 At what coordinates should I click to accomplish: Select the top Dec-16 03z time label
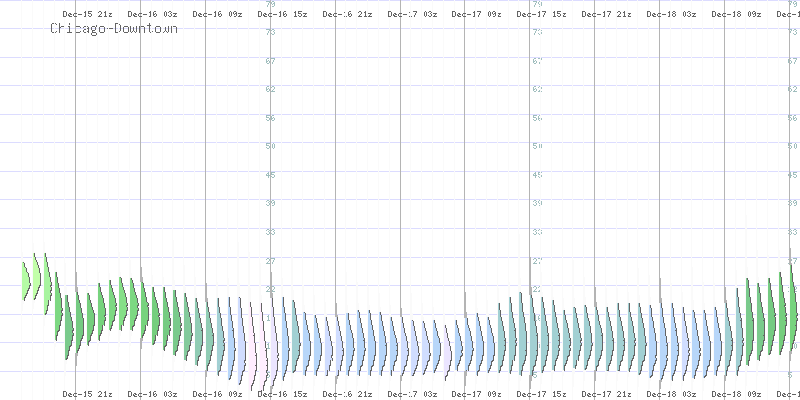152,15
